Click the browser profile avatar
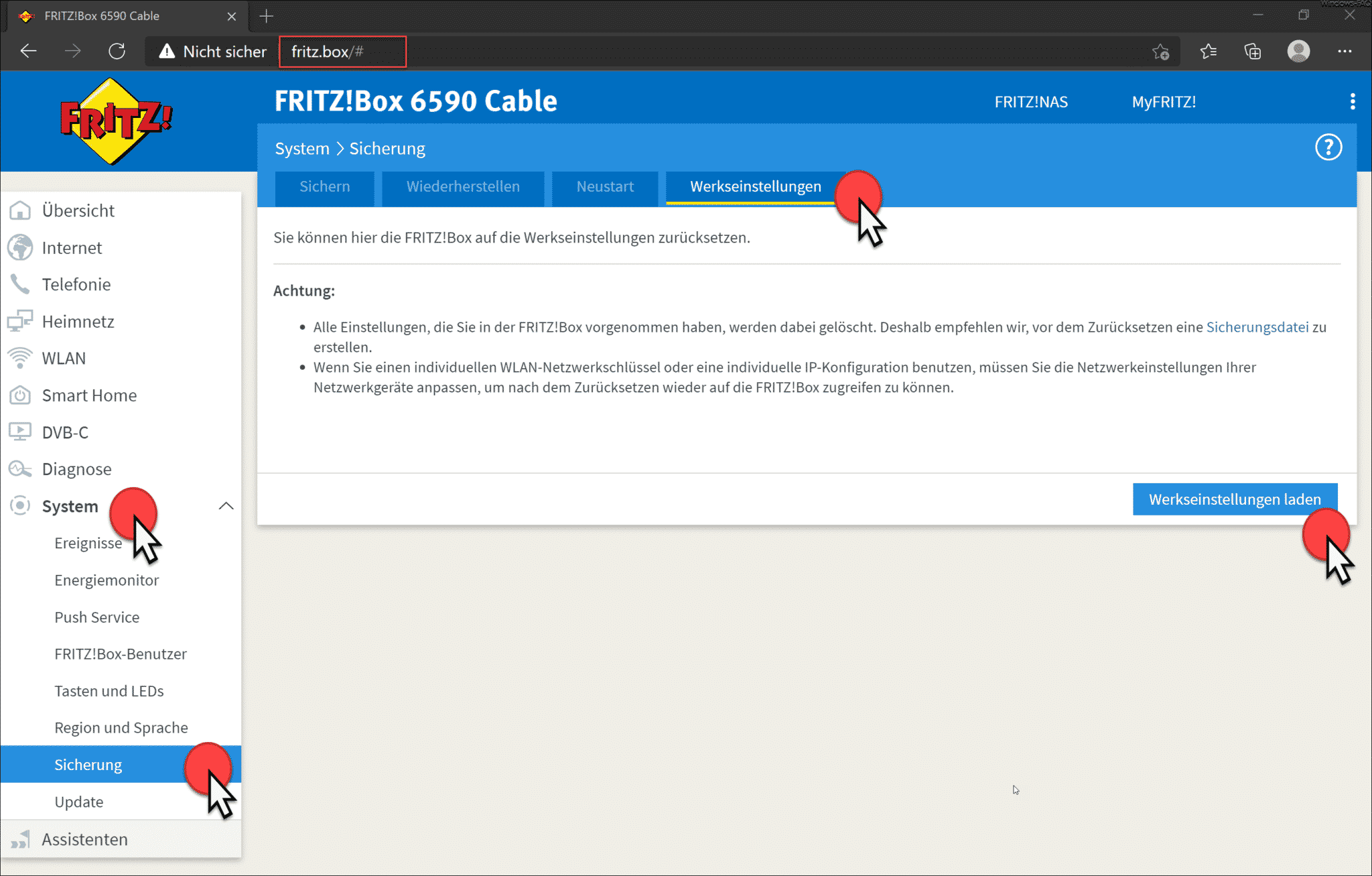The image size is (1372, 876). coord(1298,52)
